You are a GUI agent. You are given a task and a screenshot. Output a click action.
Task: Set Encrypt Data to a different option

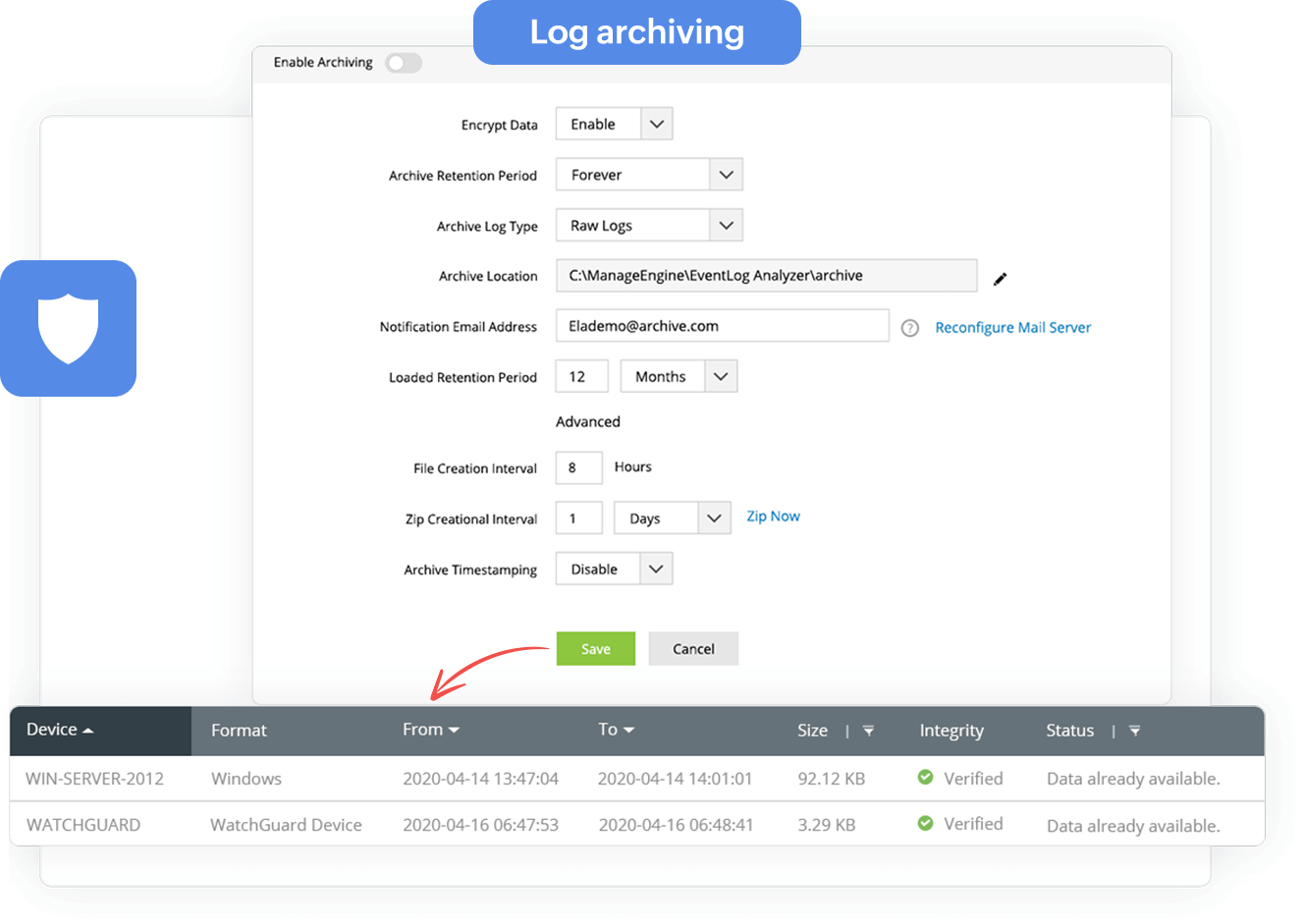pos(656,123)
